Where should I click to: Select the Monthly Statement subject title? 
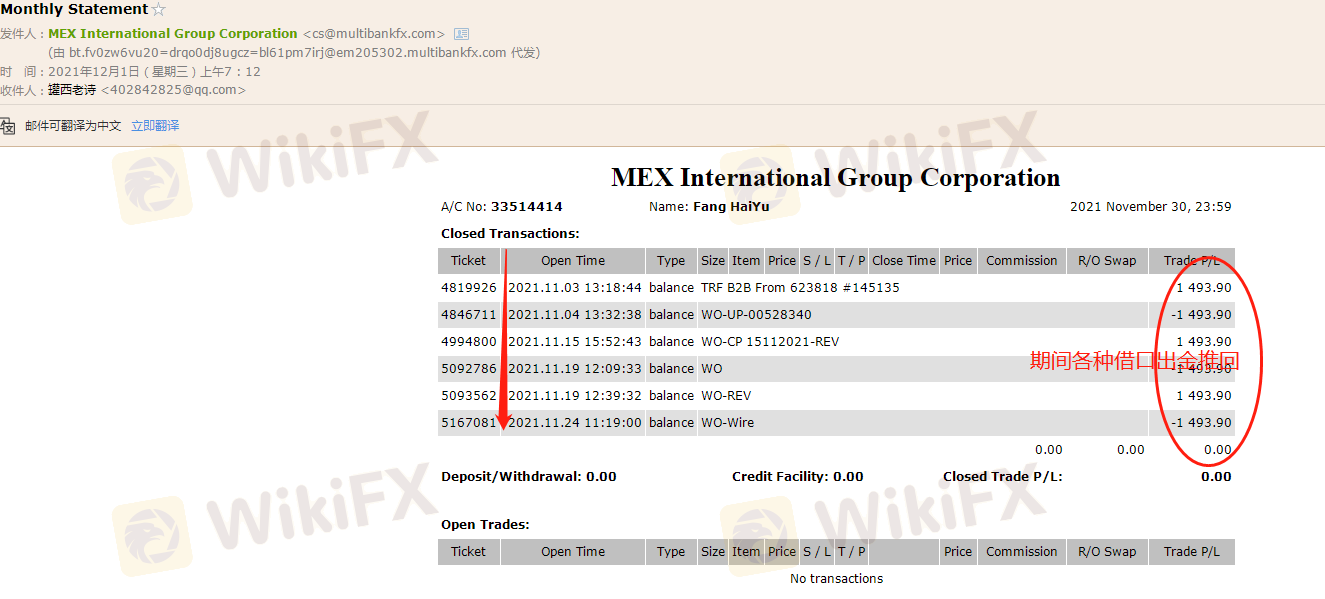pyautogui.click(x=74, y=10)
